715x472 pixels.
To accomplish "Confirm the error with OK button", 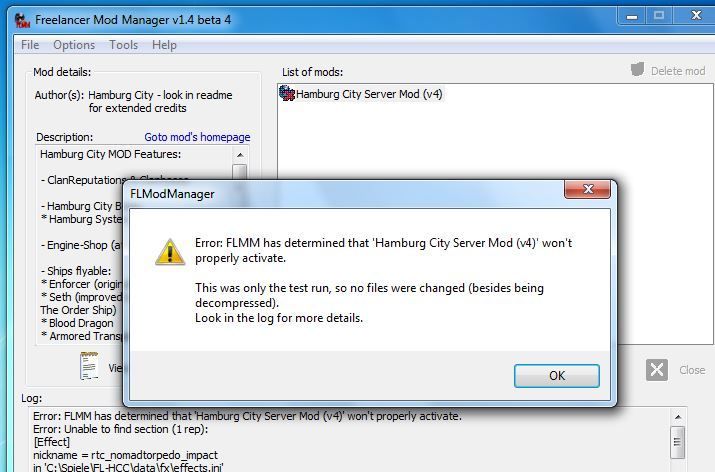I will (557, 376).
